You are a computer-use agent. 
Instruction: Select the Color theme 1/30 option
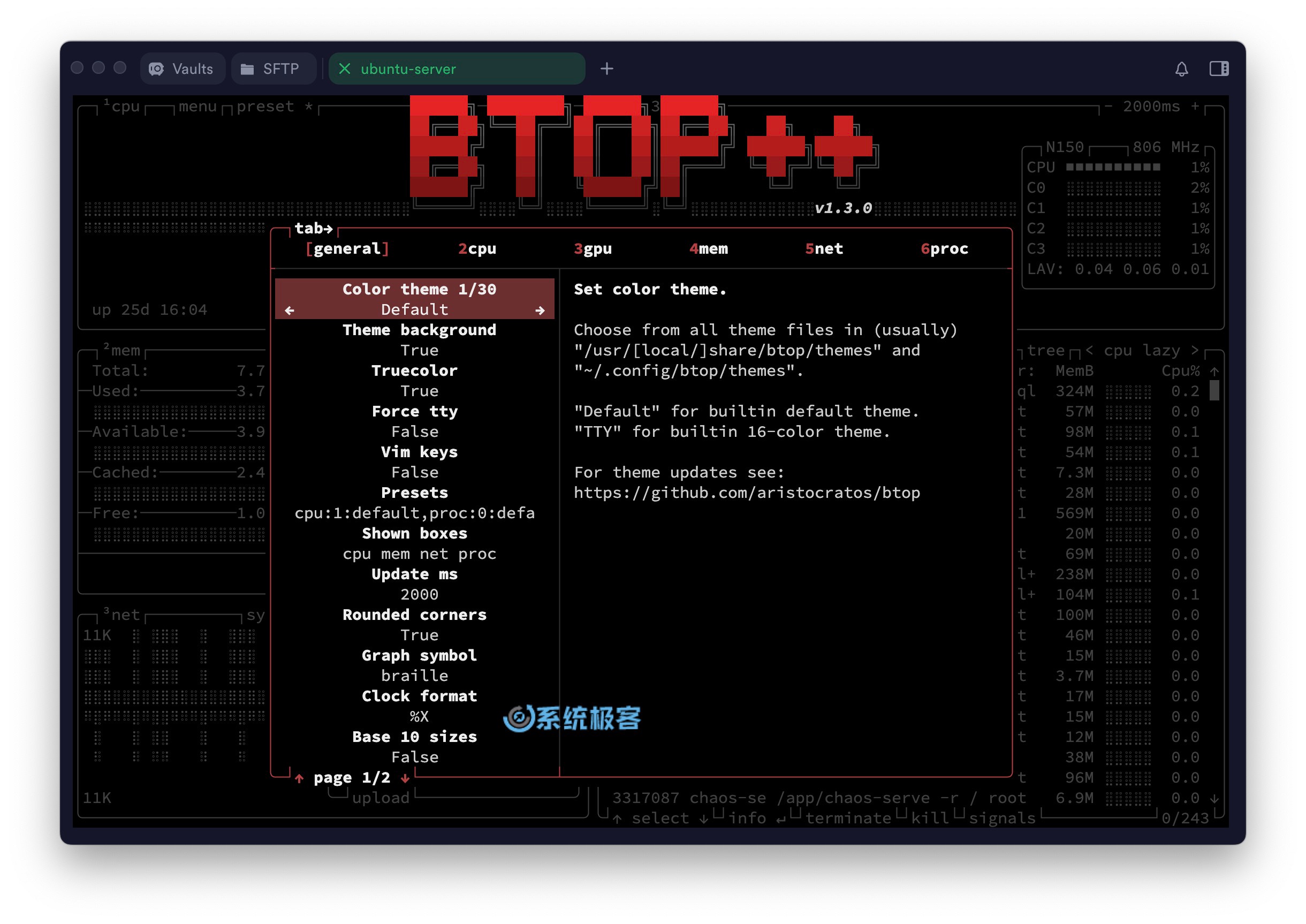coord(415,299)
